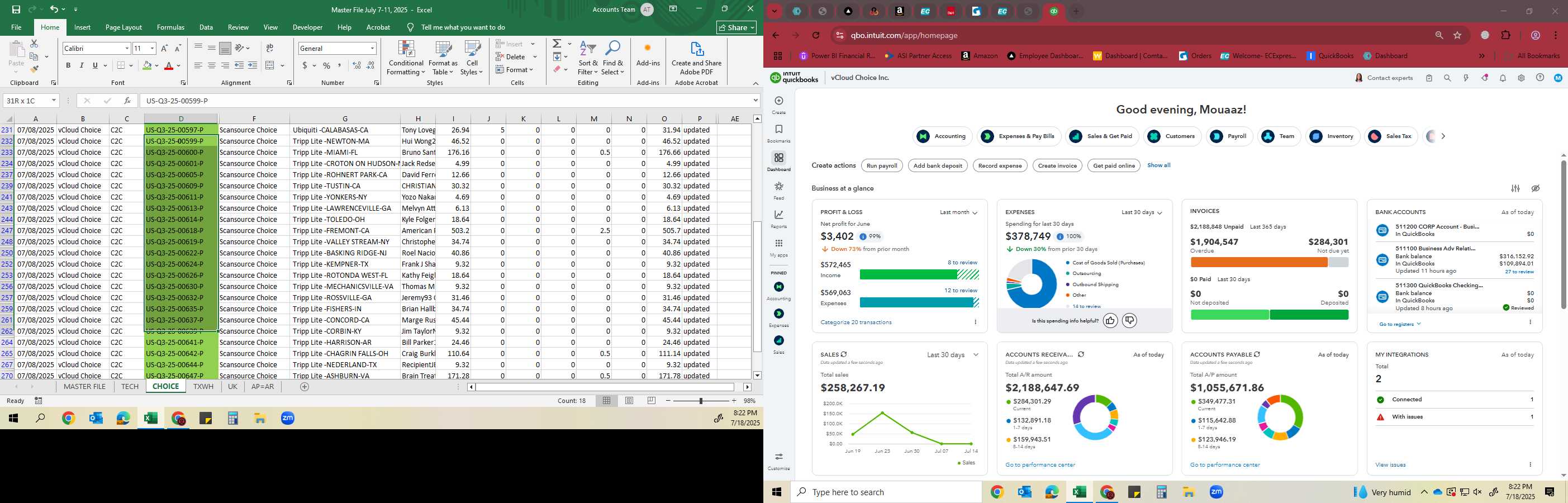This screenshot has height=503, width=1568.
Task: Click the Record expense button
Action: tap(1000, 165)
